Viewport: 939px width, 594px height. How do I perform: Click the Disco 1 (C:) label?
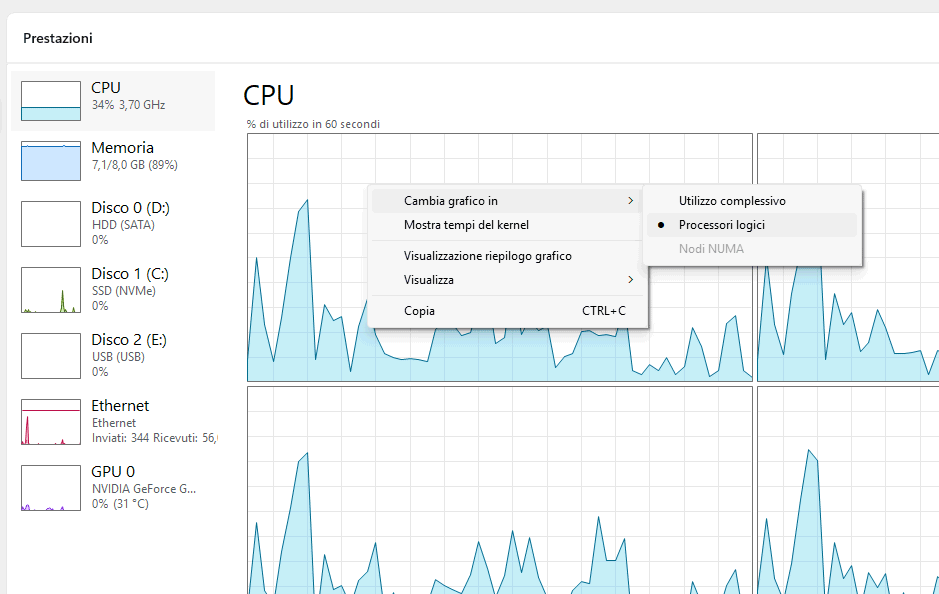click(x=130, y=274)
